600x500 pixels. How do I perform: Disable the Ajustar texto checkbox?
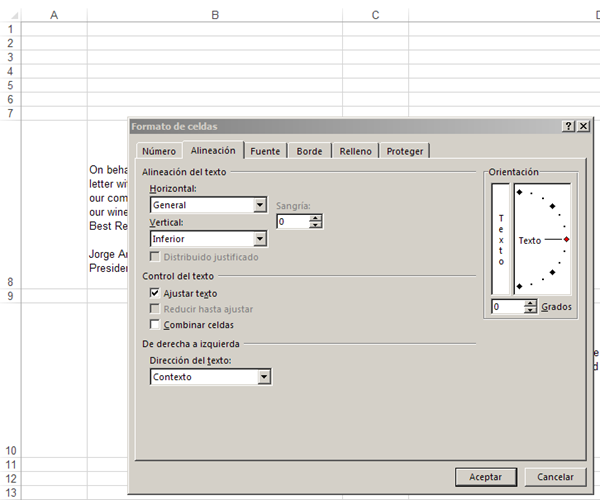[x=154, y=293]
